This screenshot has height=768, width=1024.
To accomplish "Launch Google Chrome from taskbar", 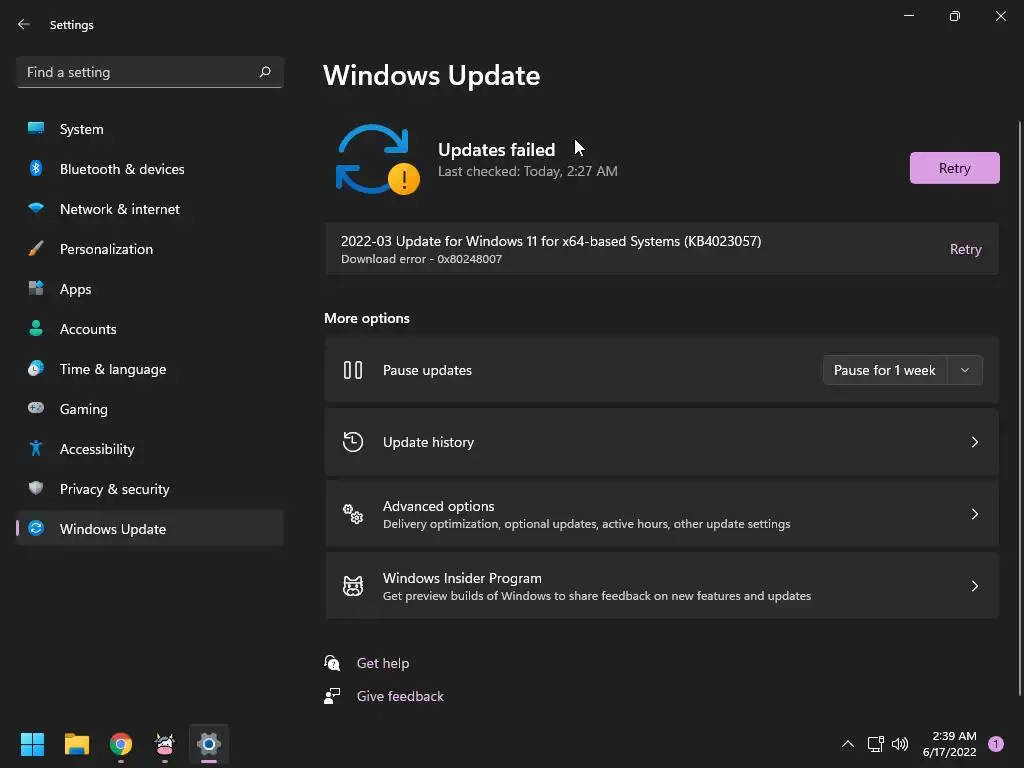I will [121, 744].
